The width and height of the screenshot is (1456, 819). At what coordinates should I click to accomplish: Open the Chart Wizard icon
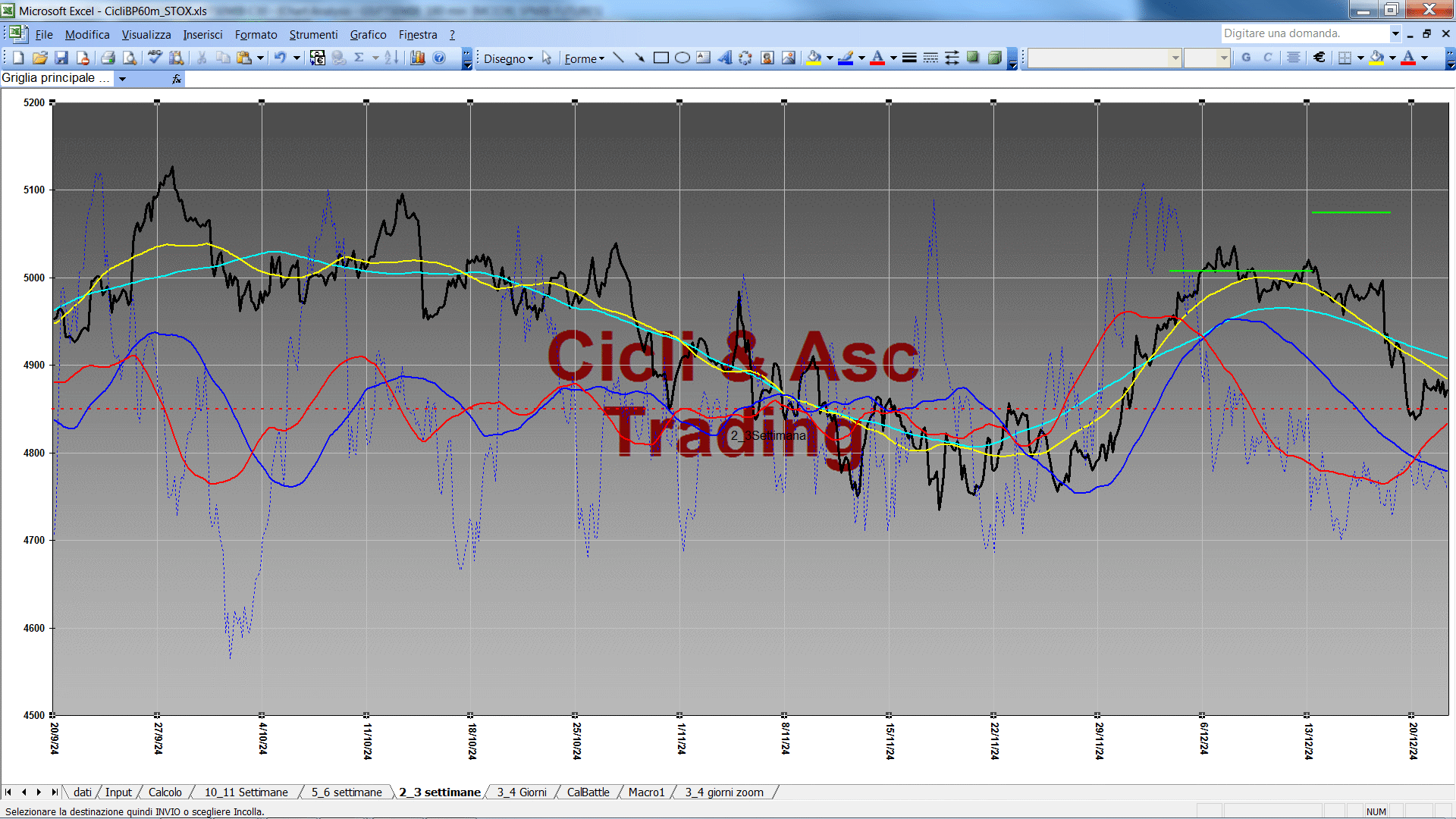[418, 58]
